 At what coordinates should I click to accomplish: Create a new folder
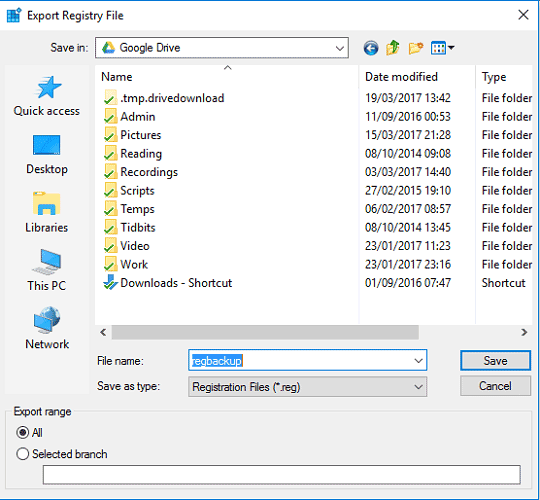[416, 48]
